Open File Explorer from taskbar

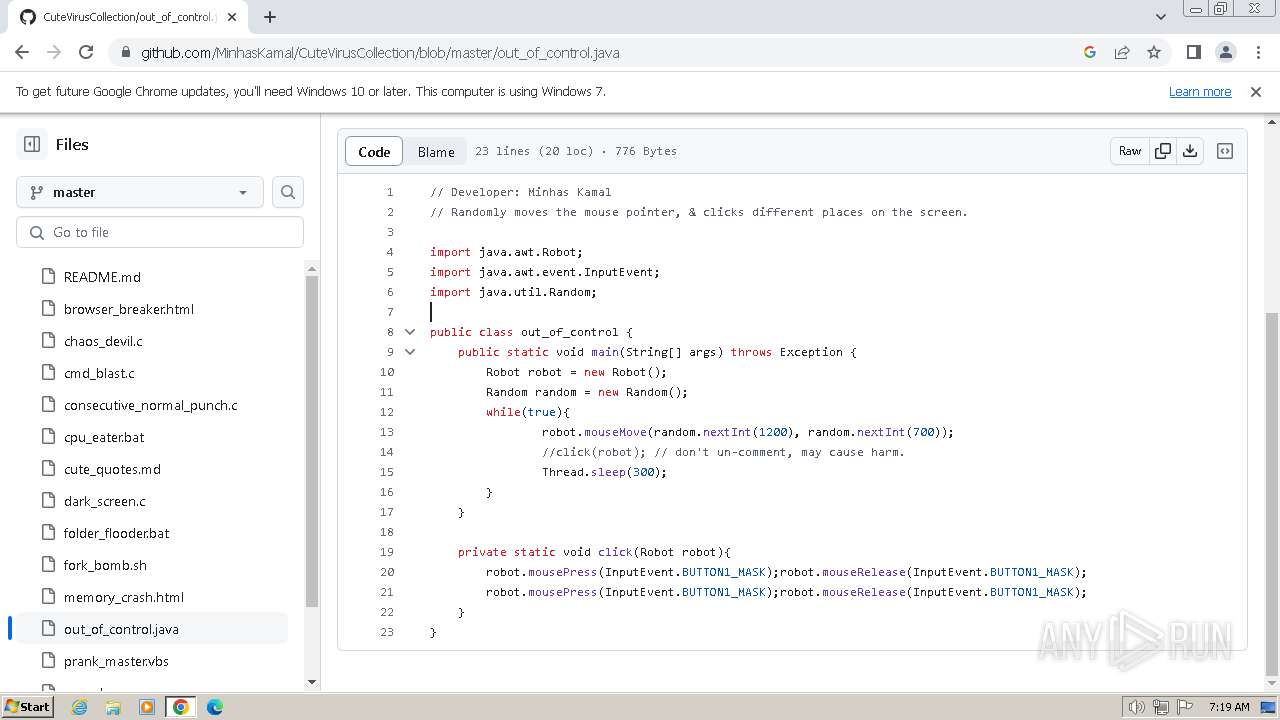click(113, 707)
